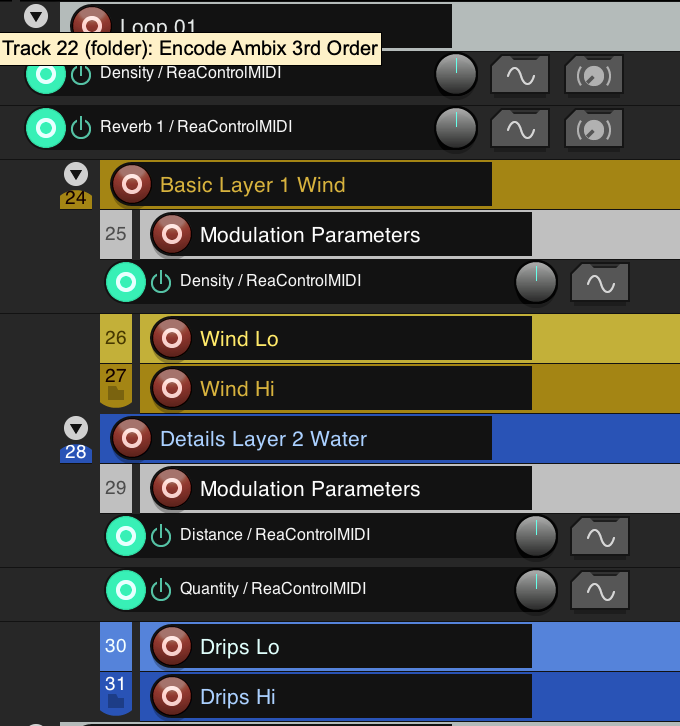680x726 pixels.
Task: Toggle Quantity ReaControlMIDI envelope arm button
Action: point(125,590)
